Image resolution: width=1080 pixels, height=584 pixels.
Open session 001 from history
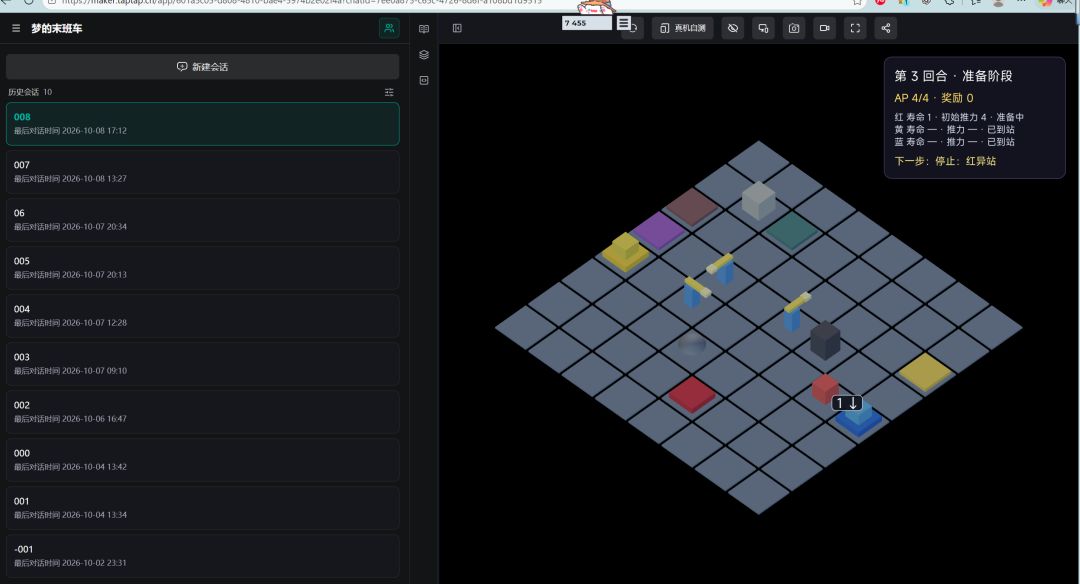point(202,508)
